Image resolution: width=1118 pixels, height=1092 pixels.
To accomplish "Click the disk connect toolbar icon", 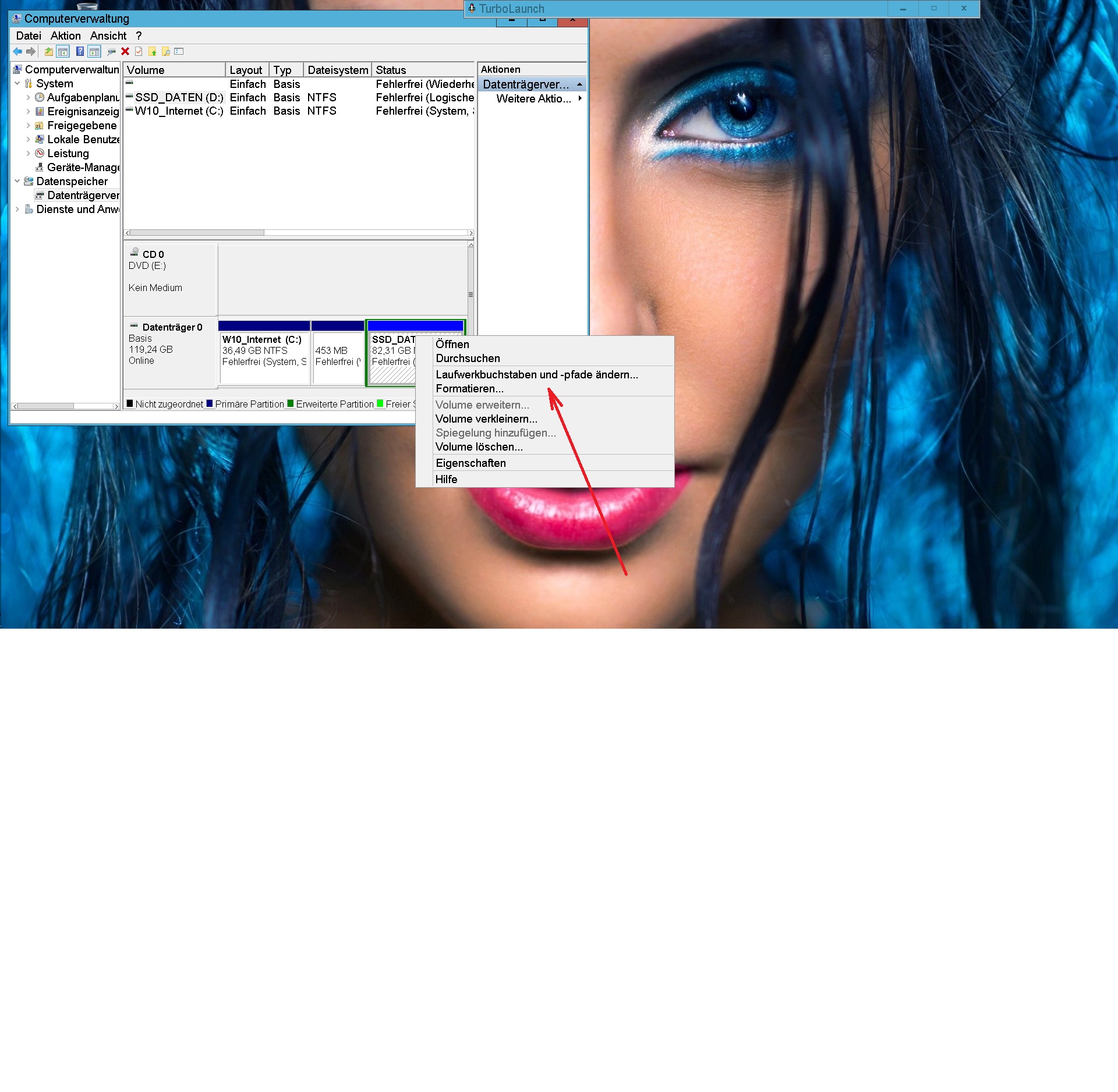I will [x=111, y=52].
